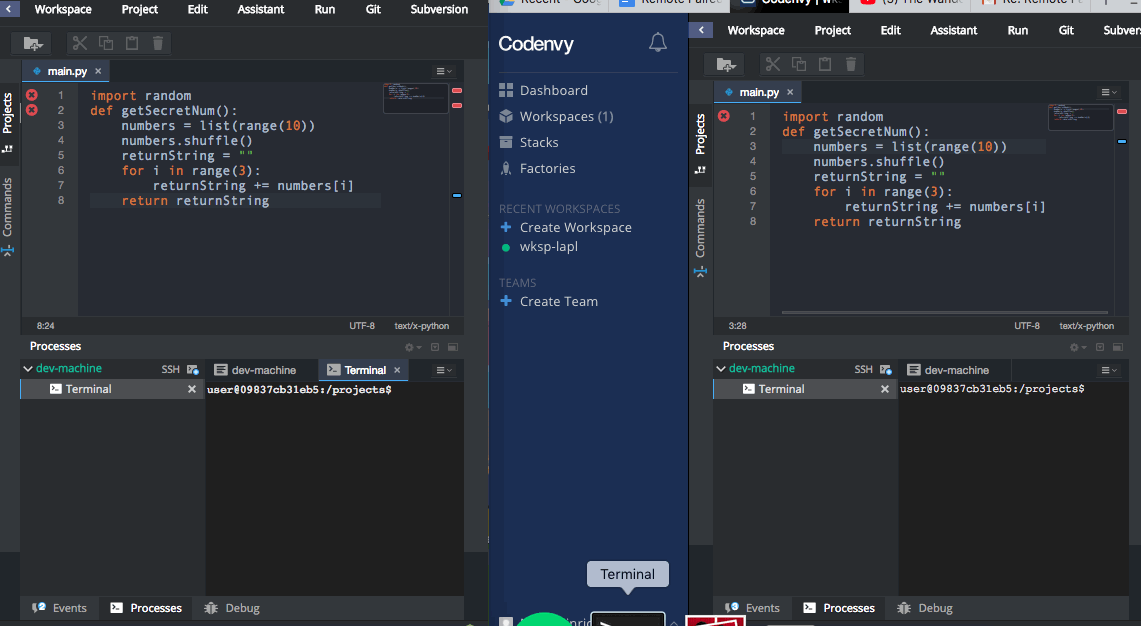Click the green status dot next to wksp-lapl

pos(507,246)
